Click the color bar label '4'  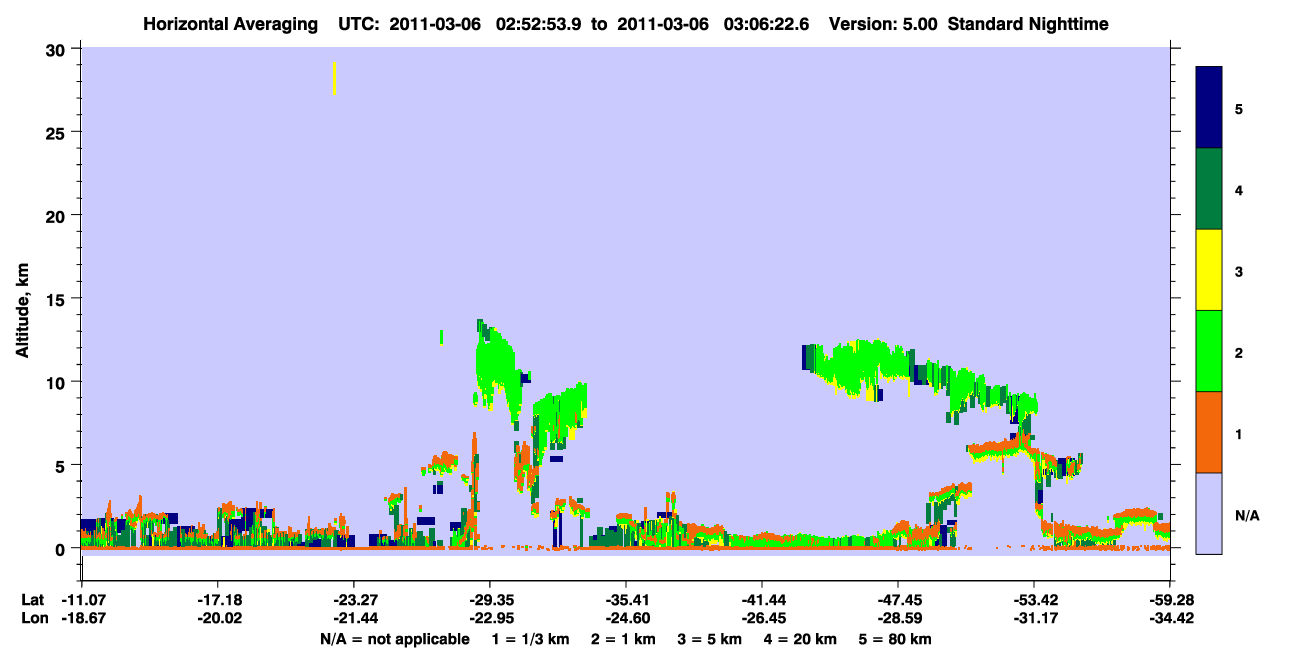(1239, 189)
